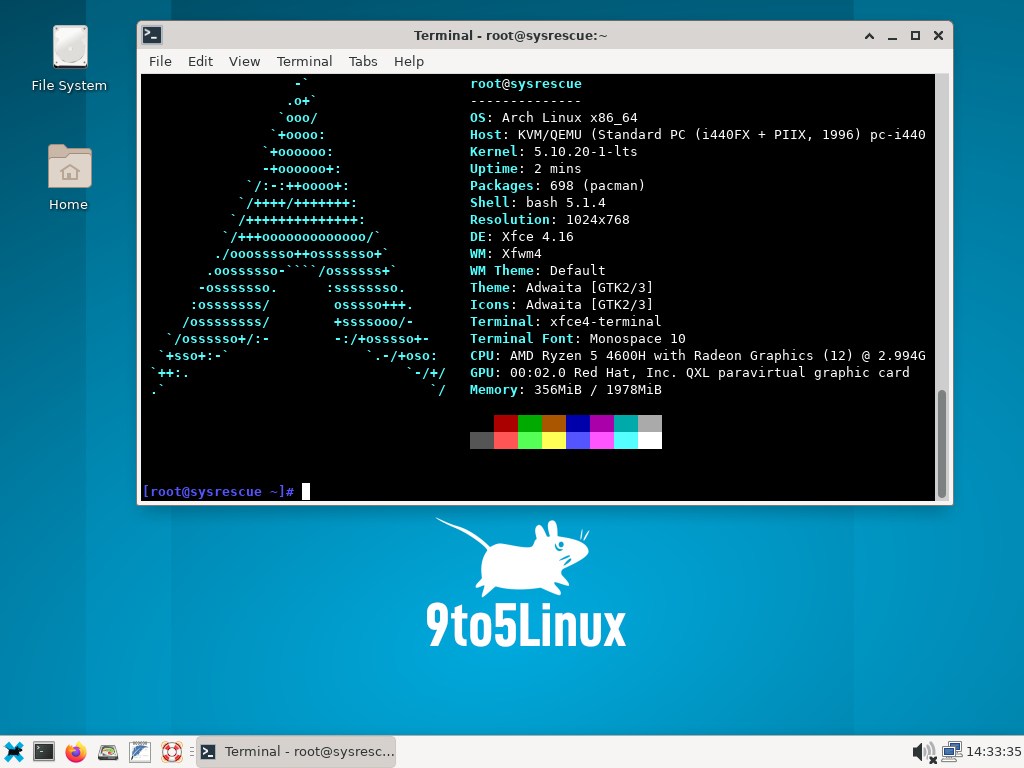Click the Packages: 698 (pacman) line
1024x768 pixels.
557,185
